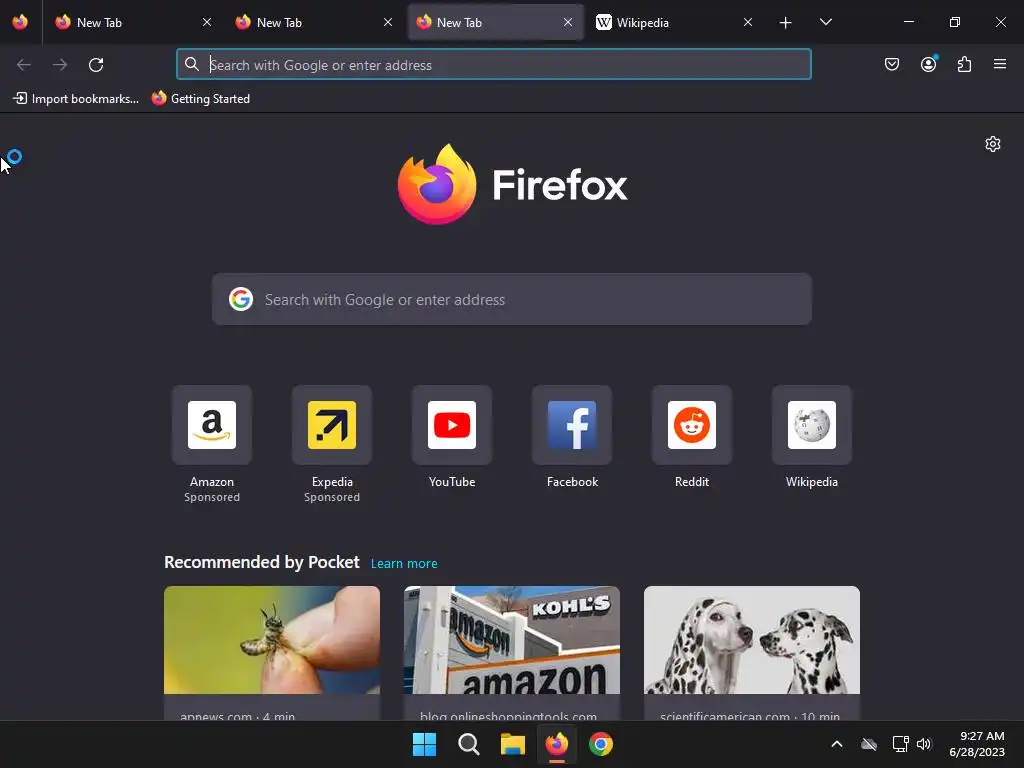Focus the address bar search field
Viewport: 1024px width, 768px height.
494,65
